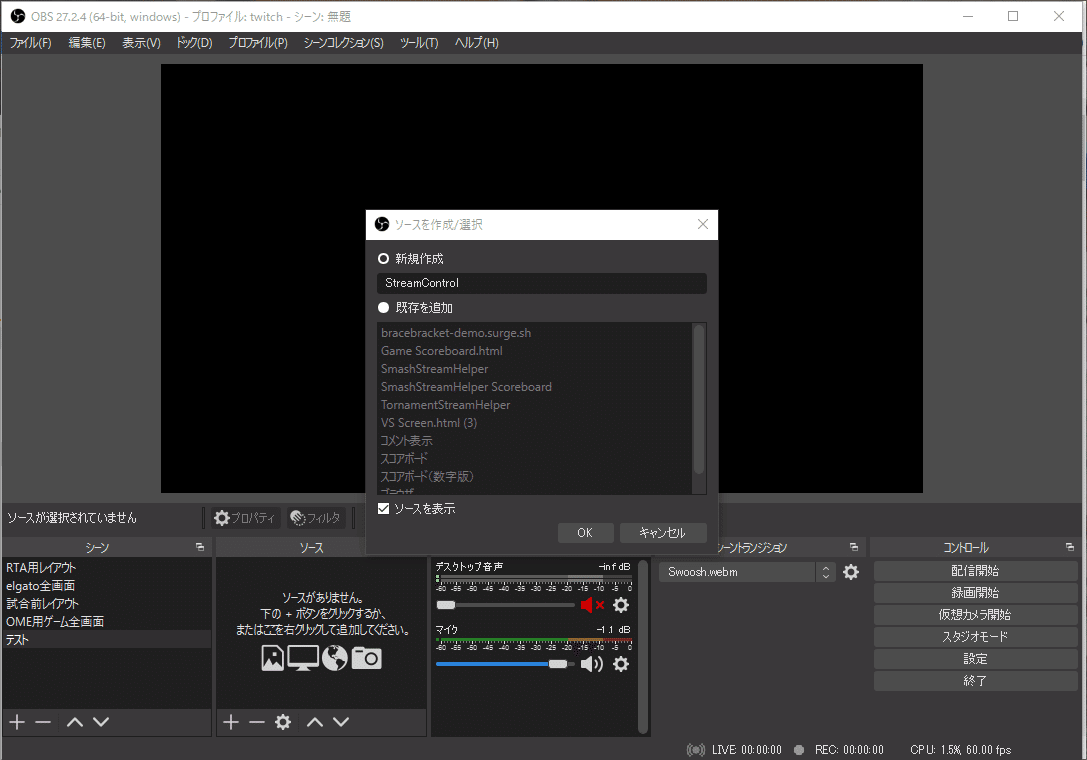Select 既存を追加 radio button
1087x760 pixels.
pyautogui.click(x=383, y=307)
